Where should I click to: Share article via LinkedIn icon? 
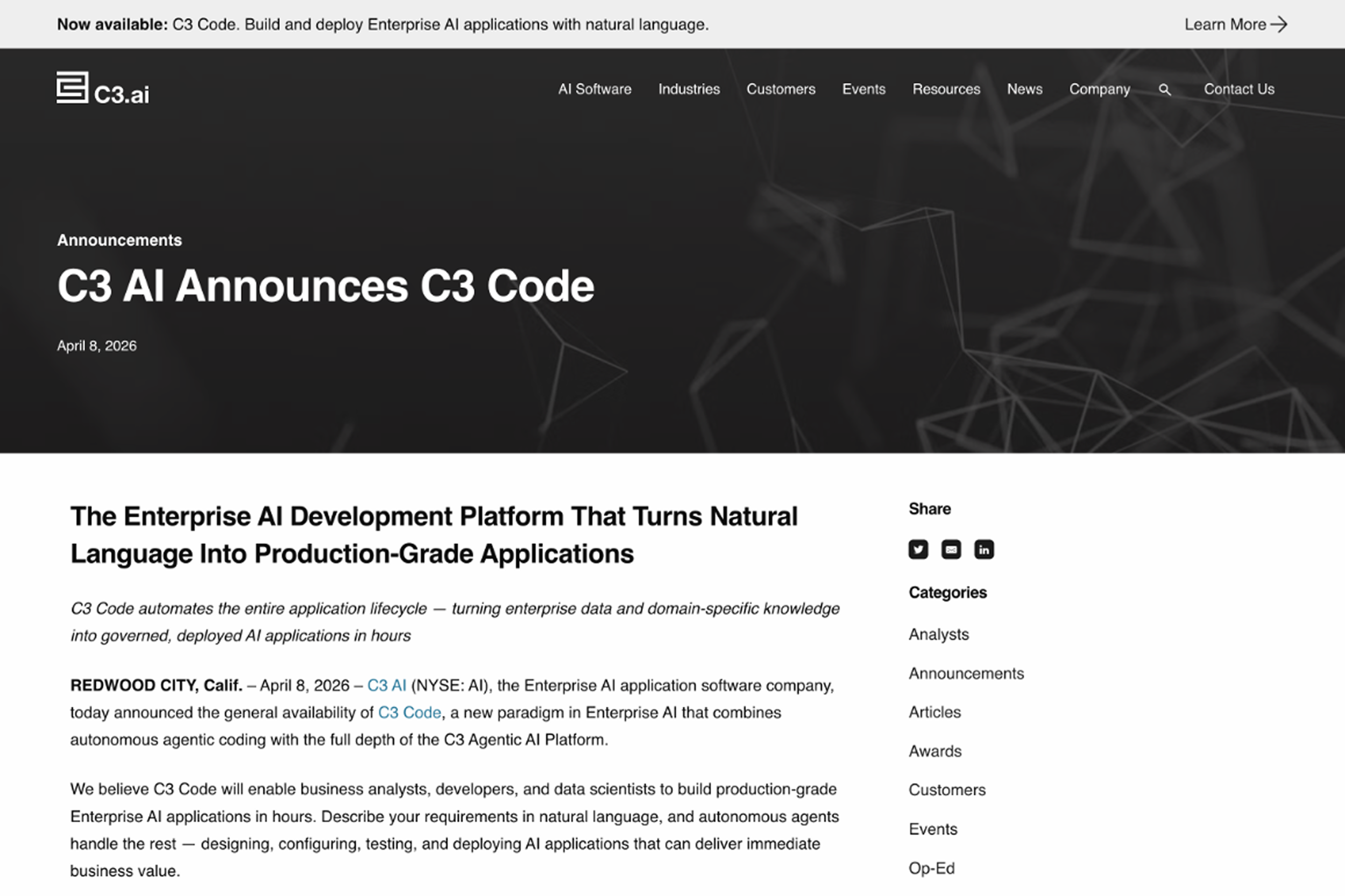[x=984, y=550]
